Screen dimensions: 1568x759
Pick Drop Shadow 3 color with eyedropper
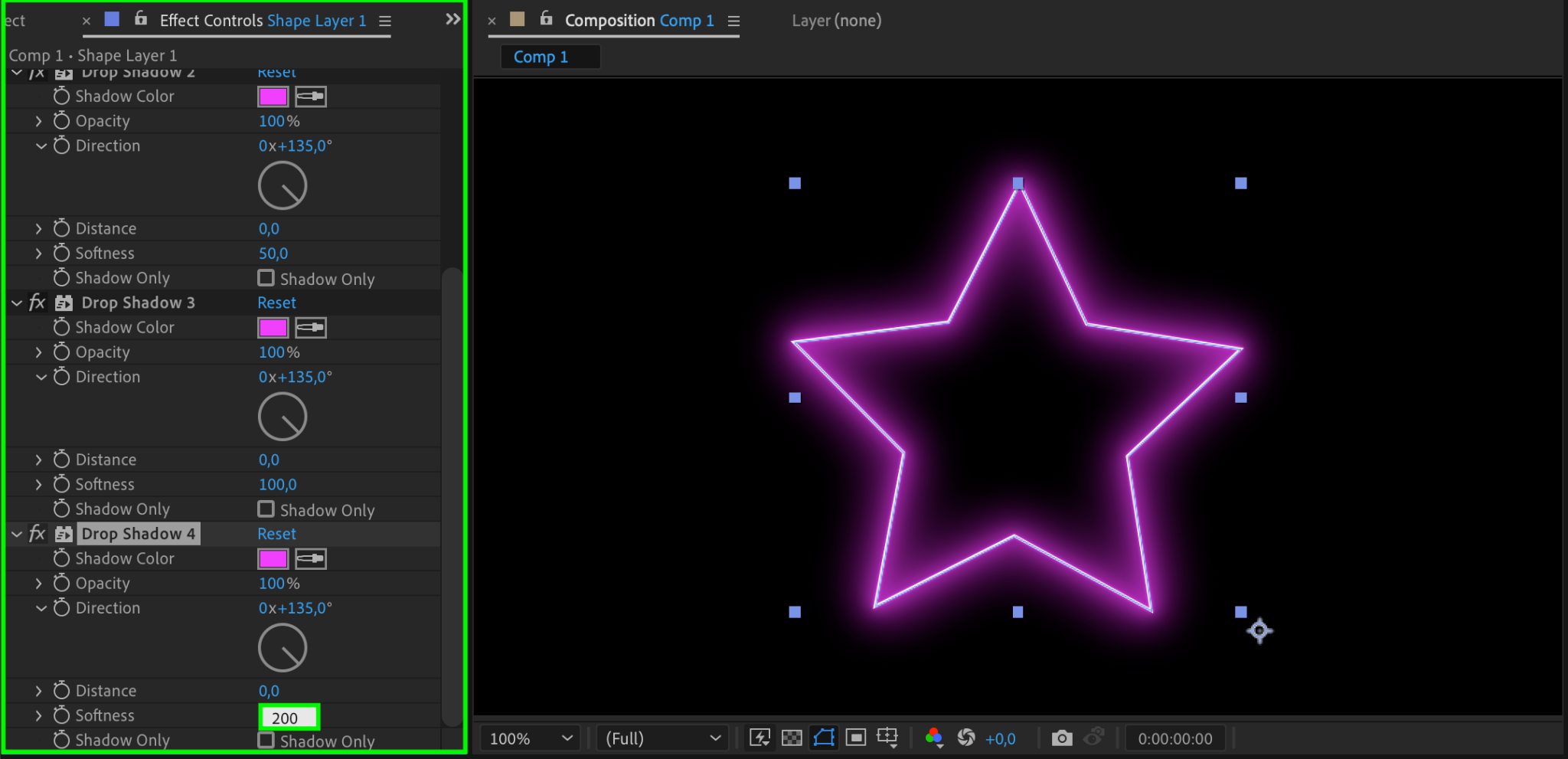point(311,328)
